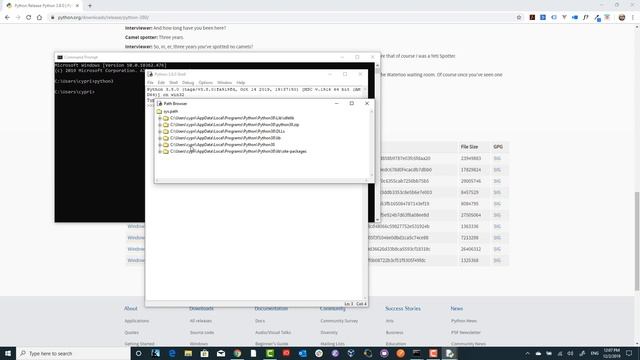Switch to Chrome on the taskbar

pos(237,353)
